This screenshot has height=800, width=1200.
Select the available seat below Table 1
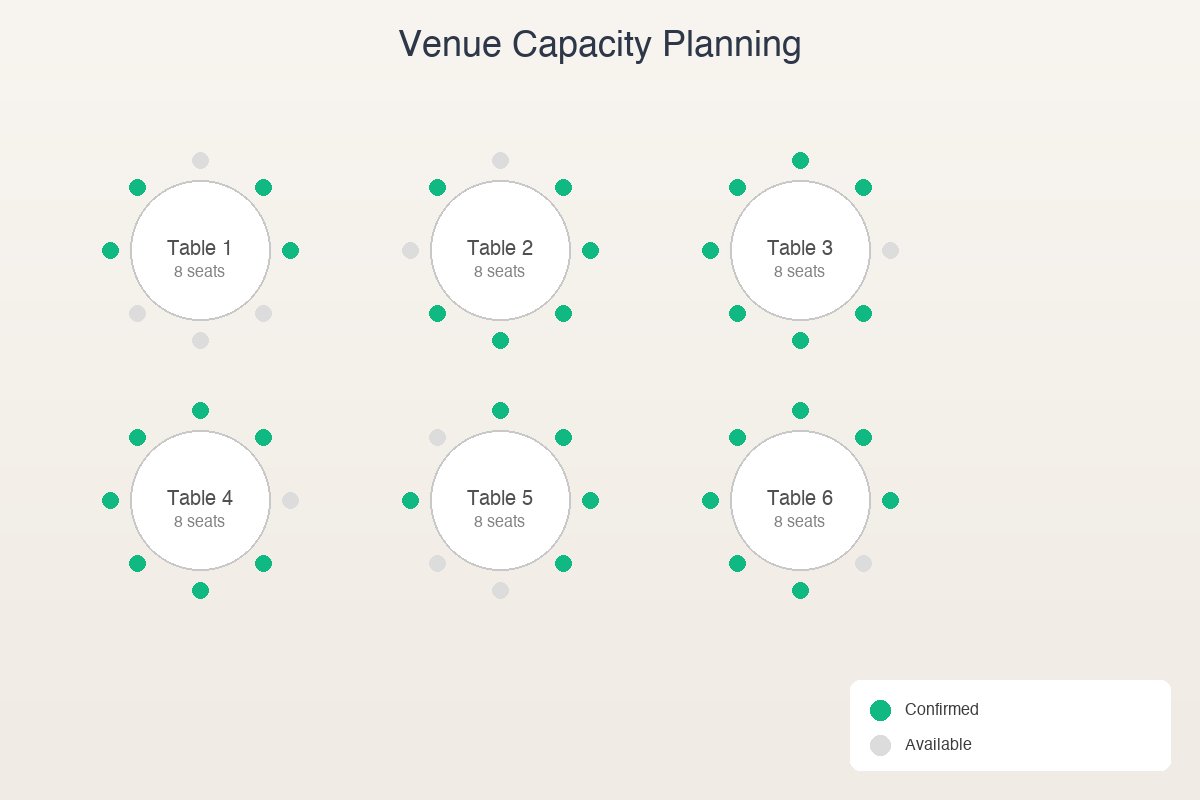200,340
